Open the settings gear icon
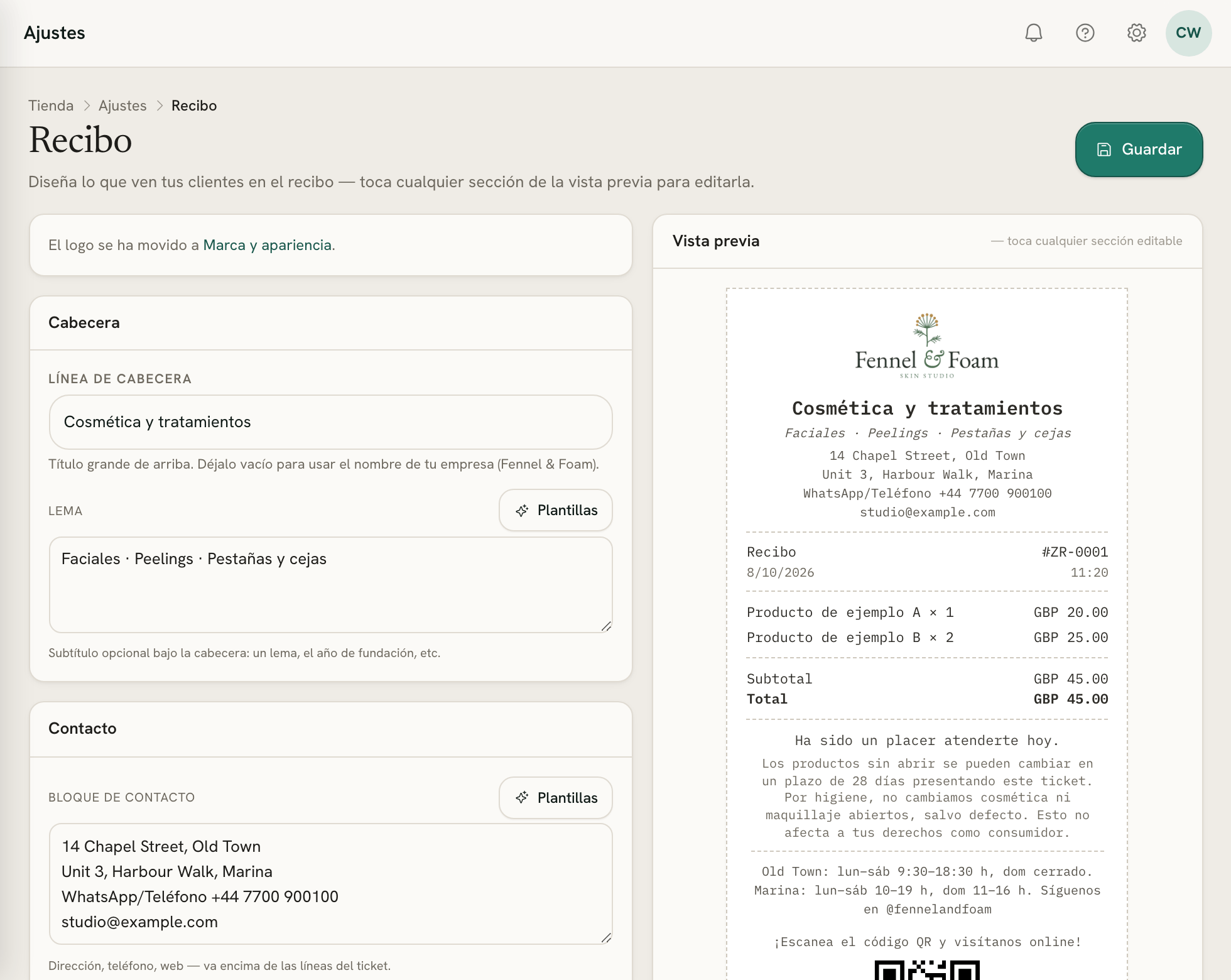Image resolution: width=1231 pixels, height=980 pixels. click(1136, 33)
